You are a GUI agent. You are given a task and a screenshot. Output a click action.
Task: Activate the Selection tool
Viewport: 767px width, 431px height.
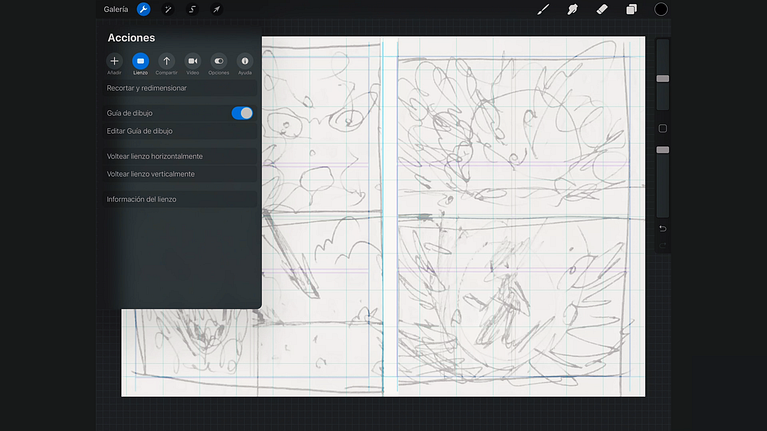click(192, 9)
